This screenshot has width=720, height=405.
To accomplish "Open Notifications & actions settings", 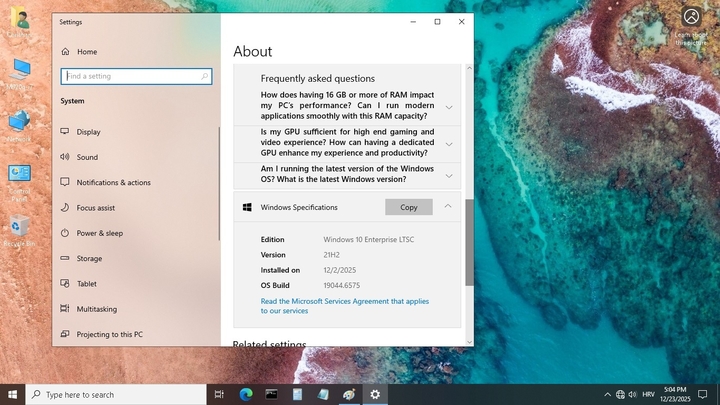I will (113, 182).
